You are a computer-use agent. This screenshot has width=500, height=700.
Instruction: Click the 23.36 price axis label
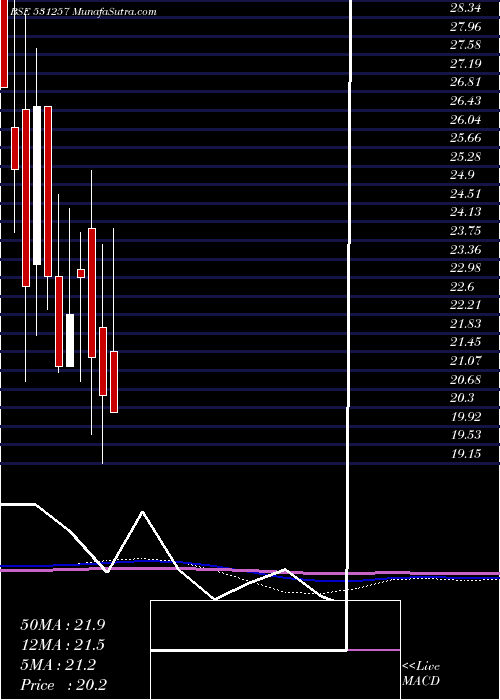pos(465,250)
